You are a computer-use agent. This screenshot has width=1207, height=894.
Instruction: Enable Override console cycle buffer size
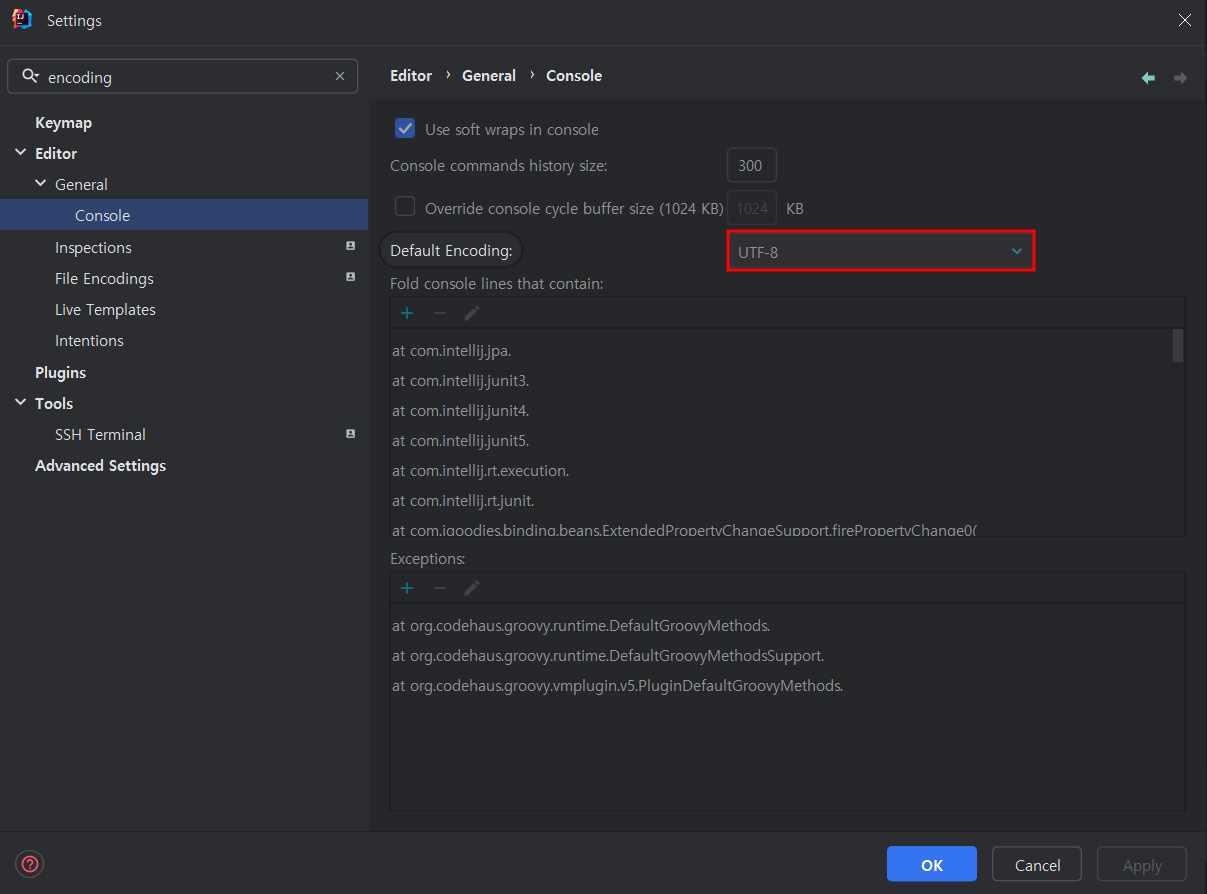[405, 207]
